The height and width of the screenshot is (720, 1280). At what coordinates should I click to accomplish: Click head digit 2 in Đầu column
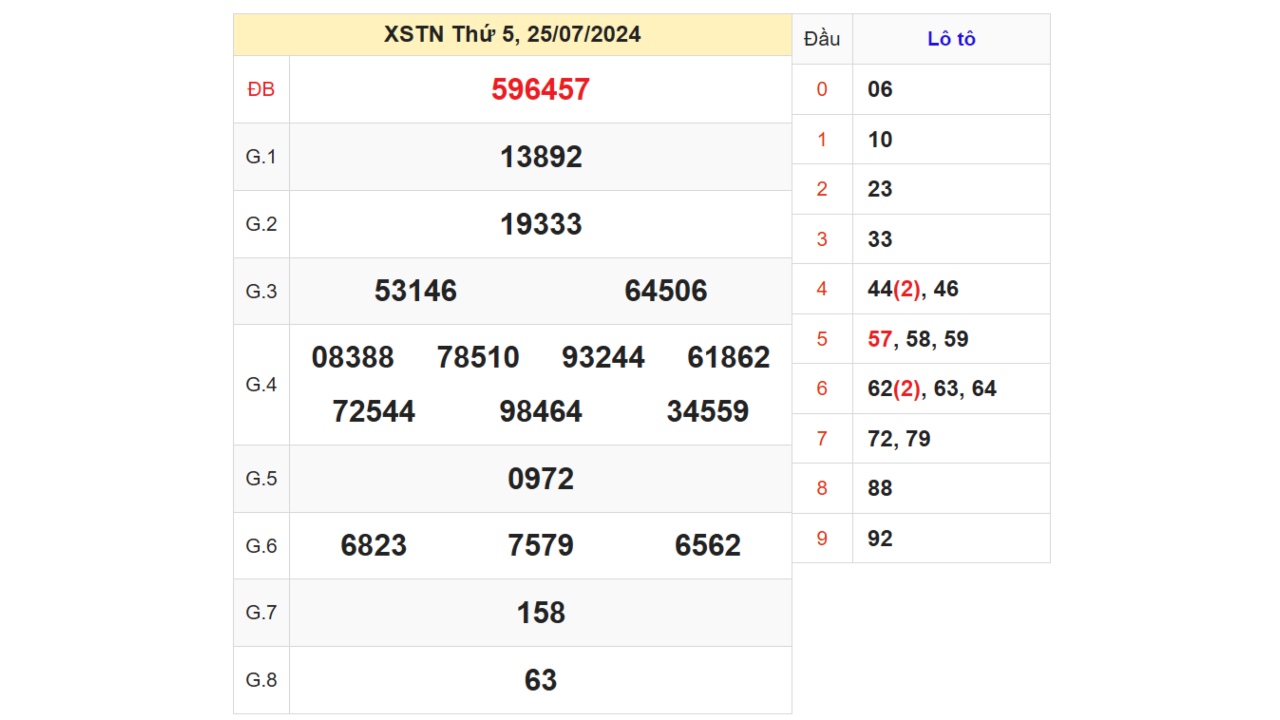click(822, 189)
